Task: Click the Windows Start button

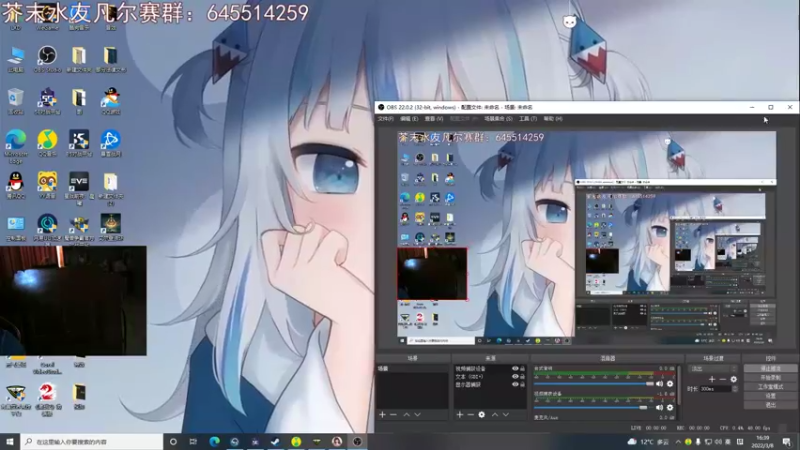Action: click(x=10, y=442)
